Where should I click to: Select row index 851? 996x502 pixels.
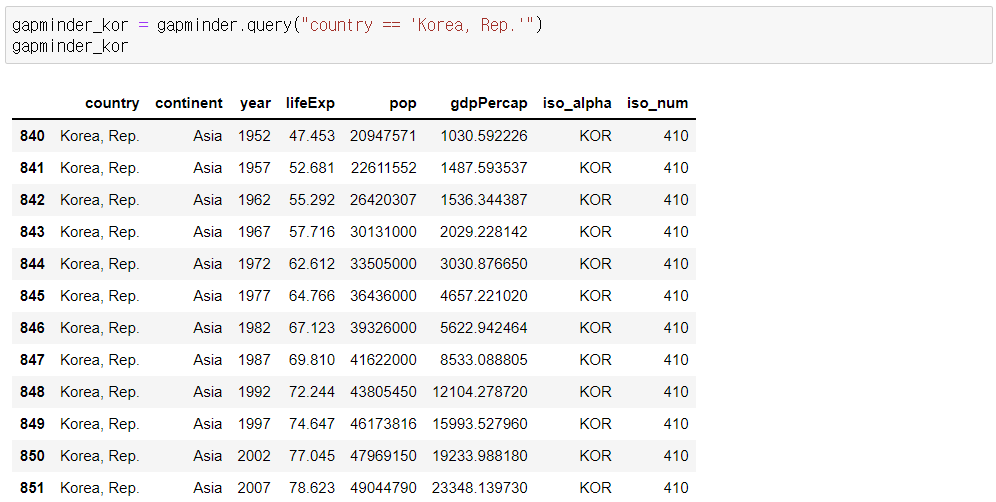point(32,488)
